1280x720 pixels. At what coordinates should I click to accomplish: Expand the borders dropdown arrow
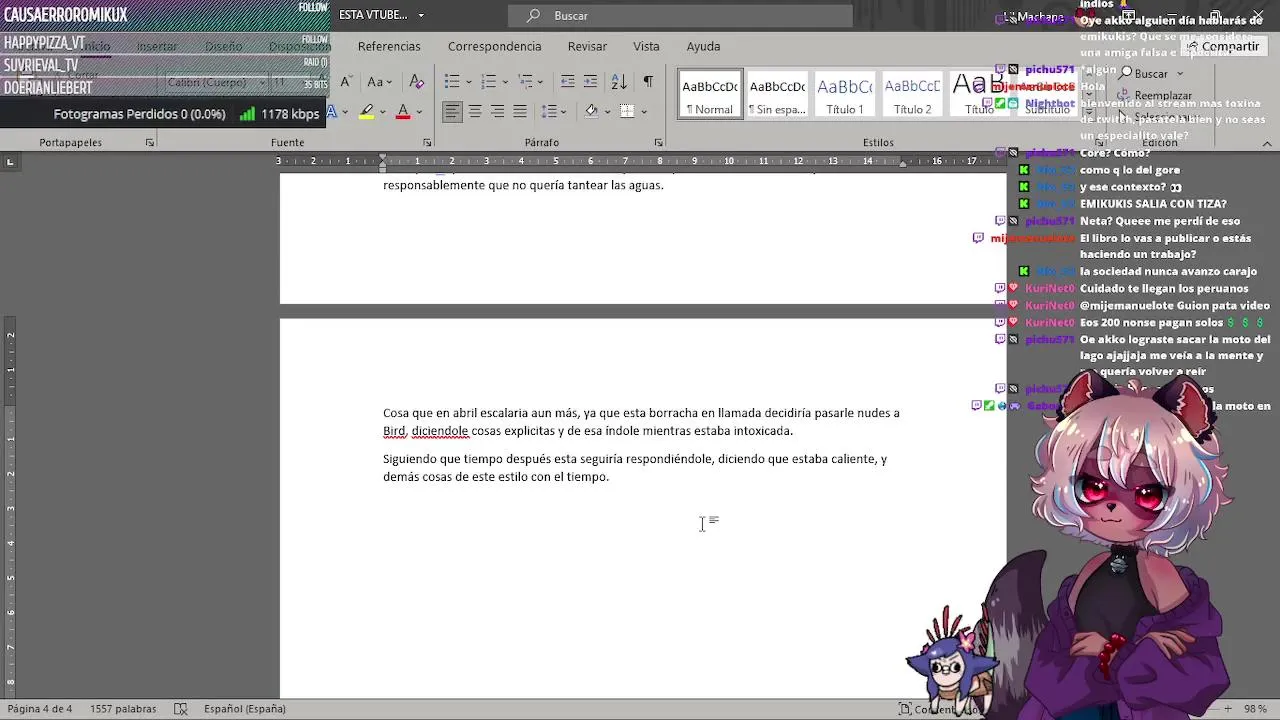point(643,112)
